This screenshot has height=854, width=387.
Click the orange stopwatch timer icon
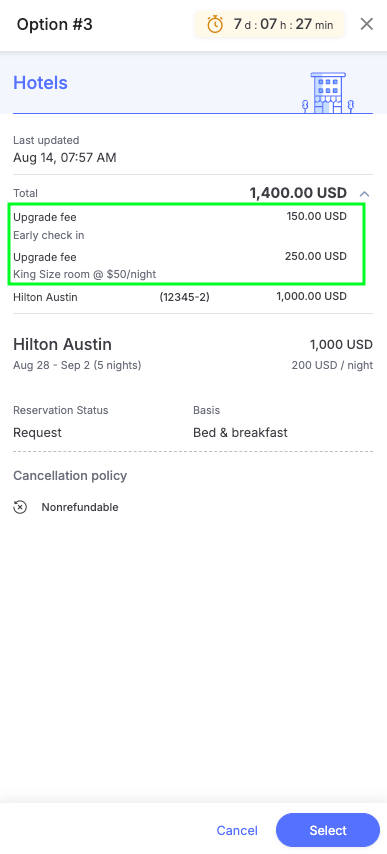click(216, 25)
